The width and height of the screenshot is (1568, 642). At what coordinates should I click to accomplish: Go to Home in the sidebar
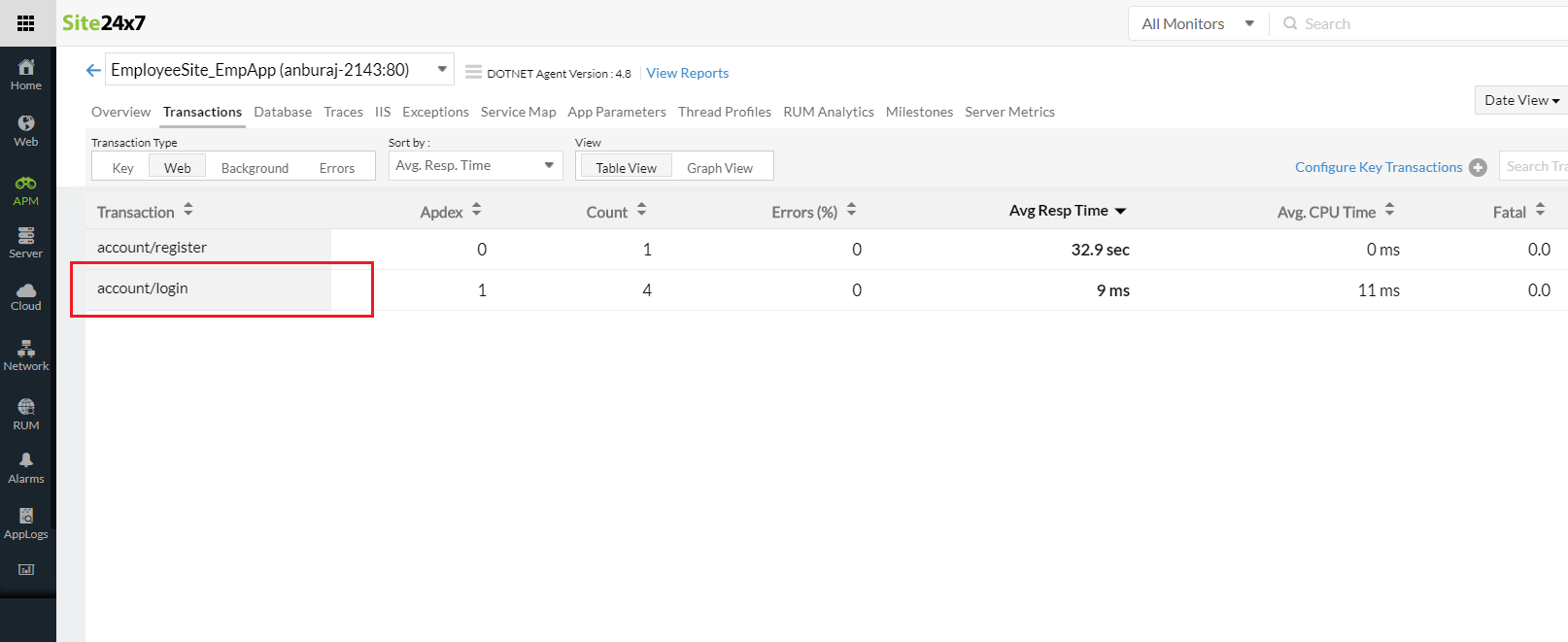[x=26, y=74]
